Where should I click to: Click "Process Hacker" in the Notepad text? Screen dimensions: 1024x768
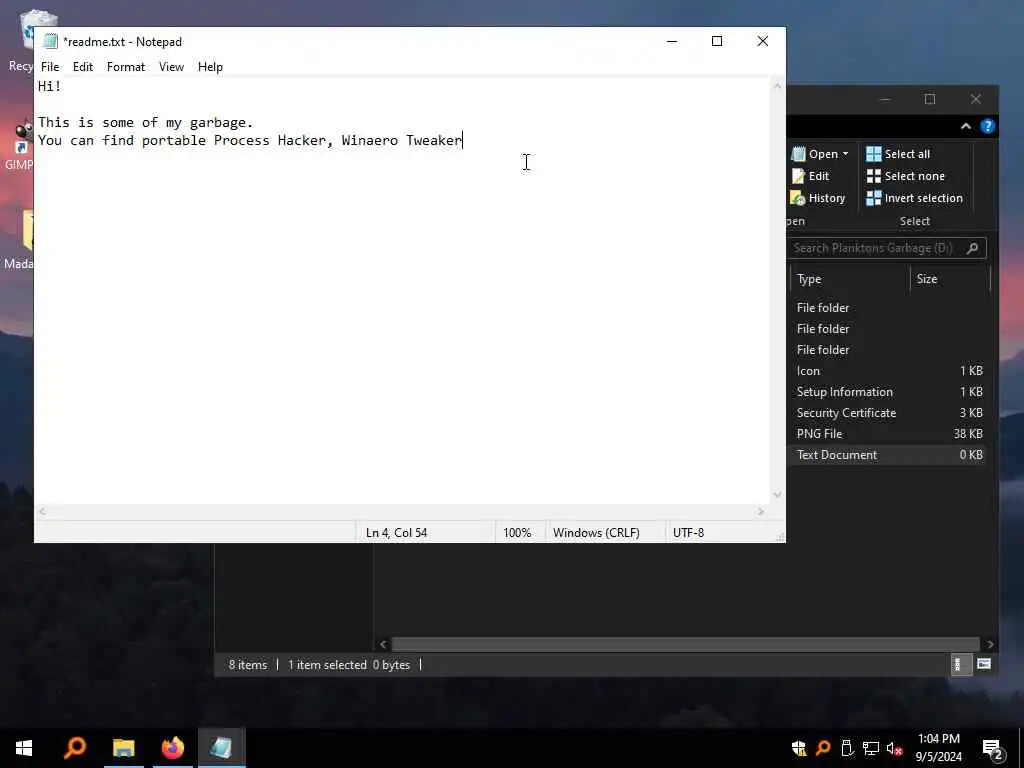[x=269, y=140]
